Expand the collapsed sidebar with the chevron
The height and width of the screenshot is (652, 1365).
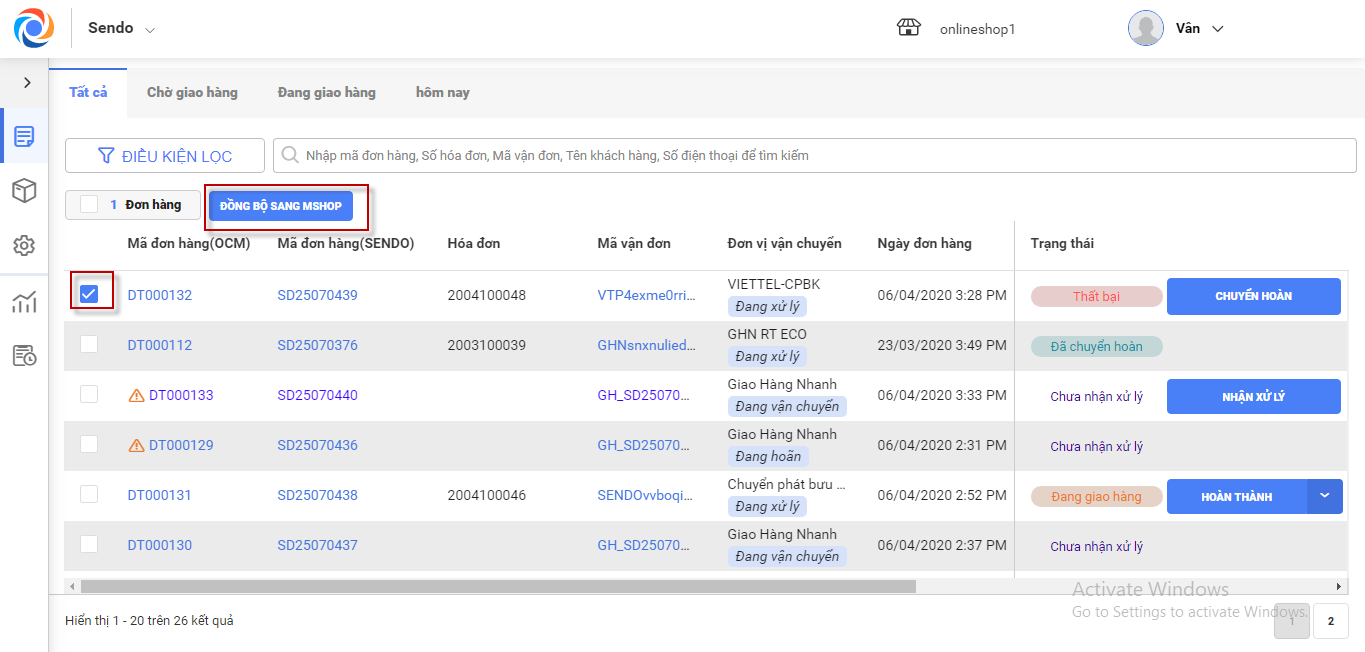pyautogui.click(x=27, y=82)
